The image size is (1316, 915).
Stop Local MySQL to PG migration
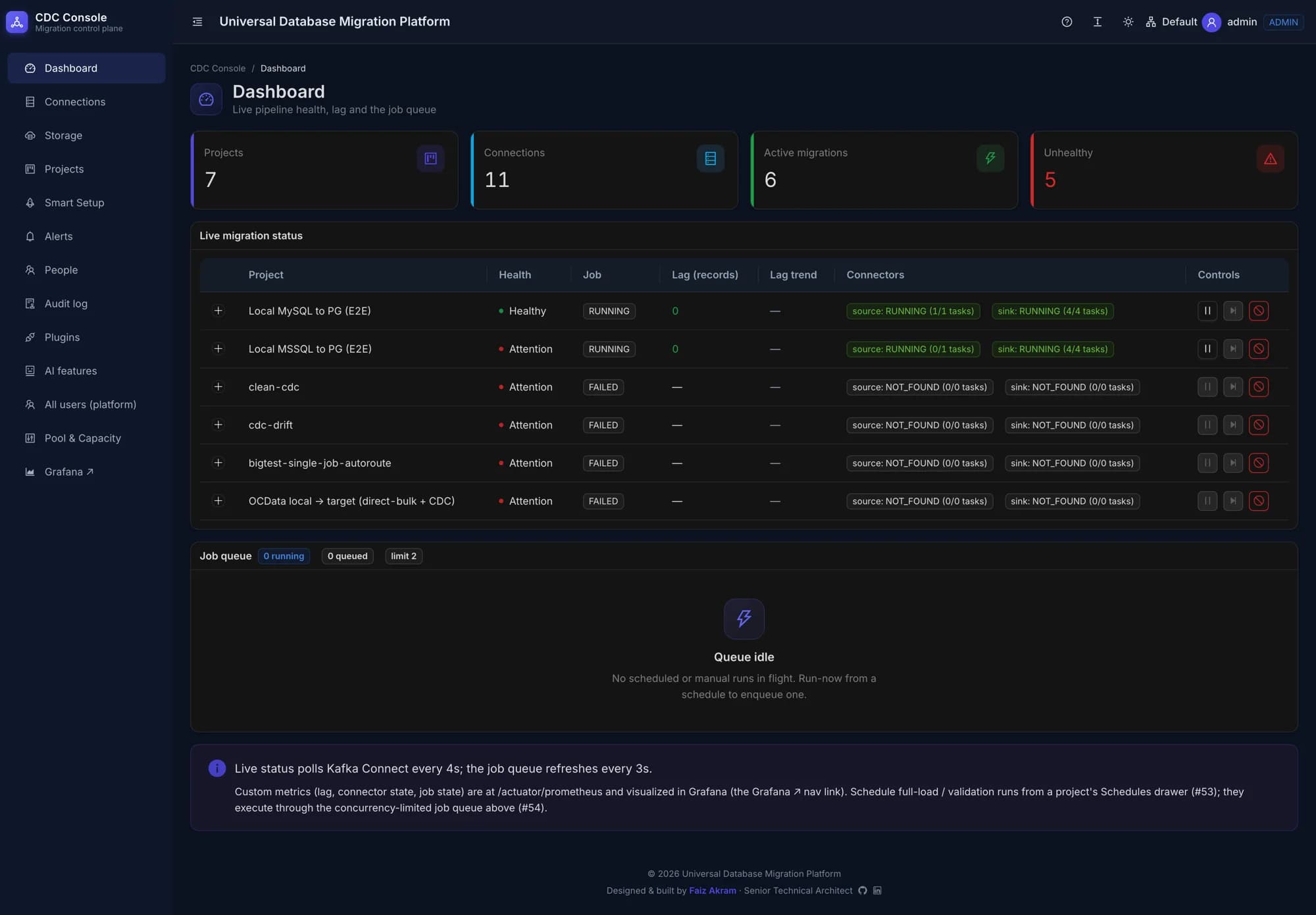[x=1259, y=311]
